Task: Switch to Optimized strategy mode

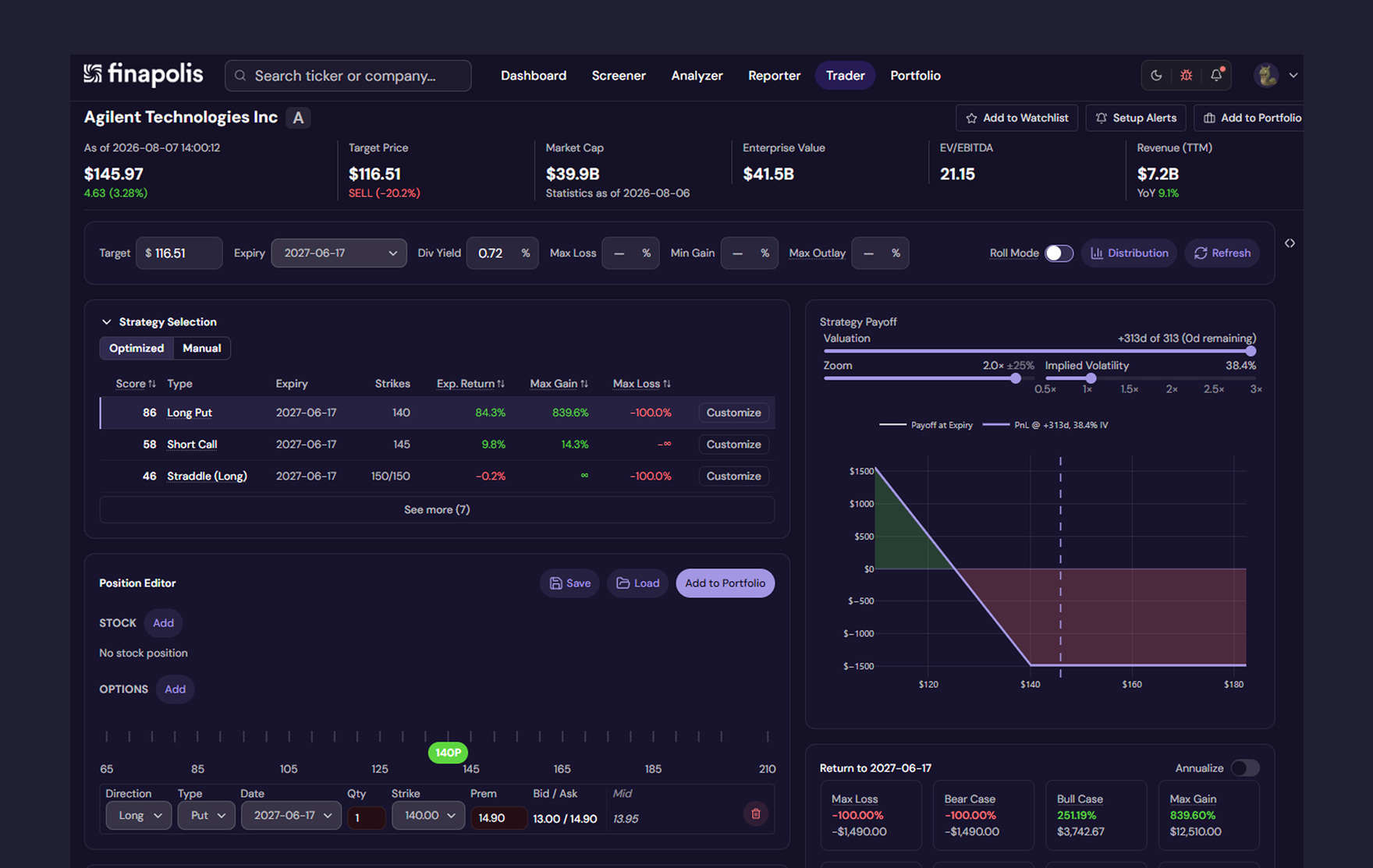Action: click(137, 349)
